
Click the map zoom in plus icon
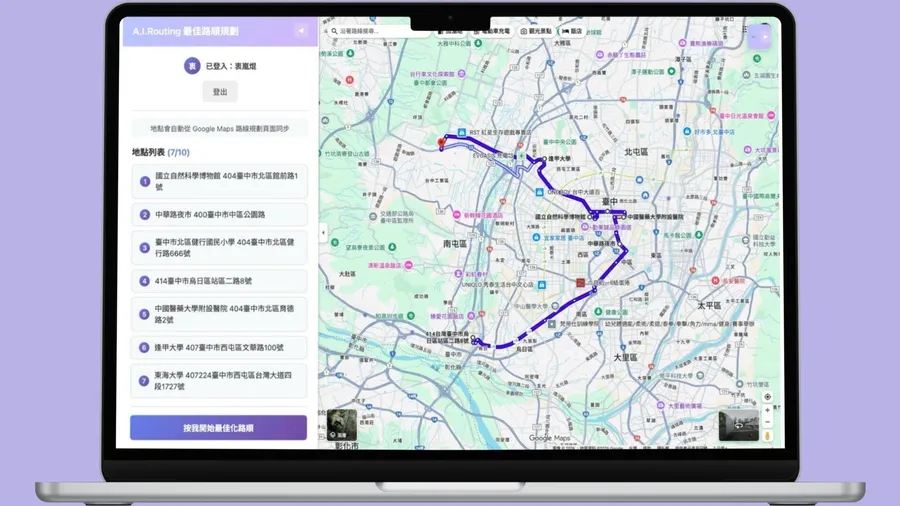[x=767, y=410]
